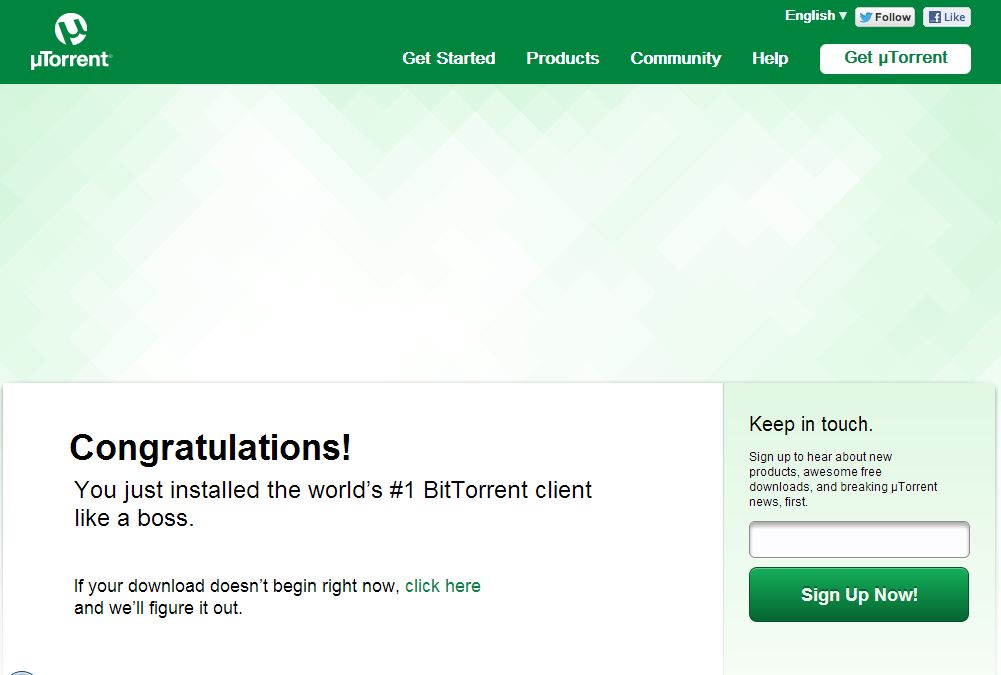Click the Twitter Follow button
Screen dimensions: 1001x675
coord(885,17)
